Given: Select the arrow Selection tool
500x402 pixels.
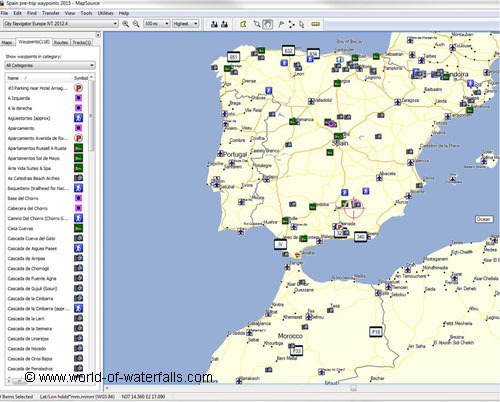Looking at the screenshot, I should pyautogui.click(x=302, y=24).
